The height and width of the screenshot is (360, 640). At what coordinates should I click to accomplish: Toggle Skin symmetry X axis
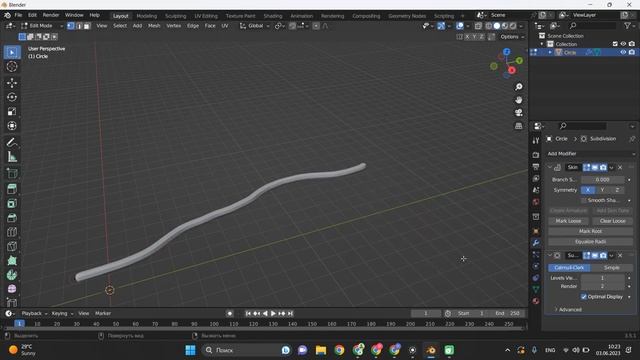pyautogui.click(x=588, y=190)
